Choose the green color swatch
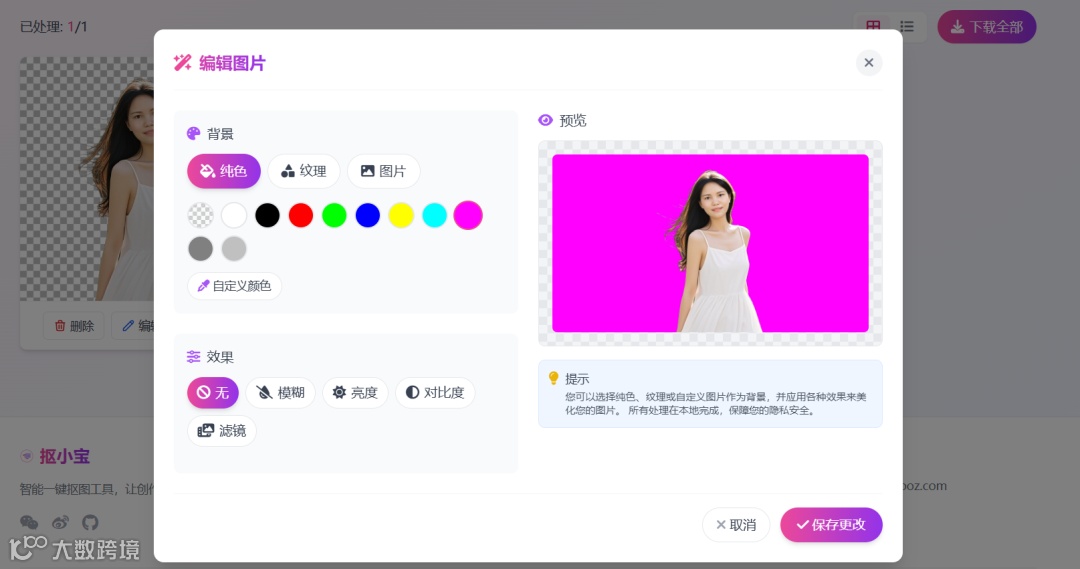 334,215
